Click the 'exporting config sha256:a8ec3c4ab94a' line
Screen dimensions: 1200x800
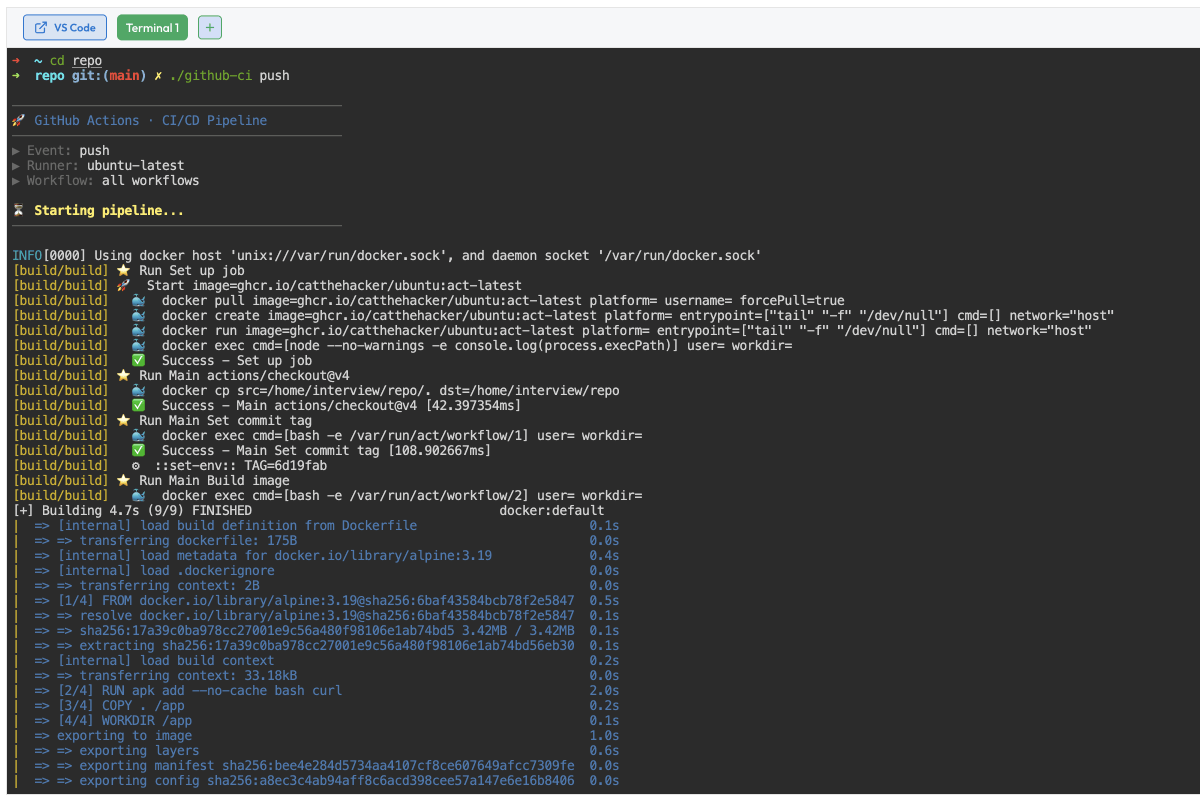315,781
